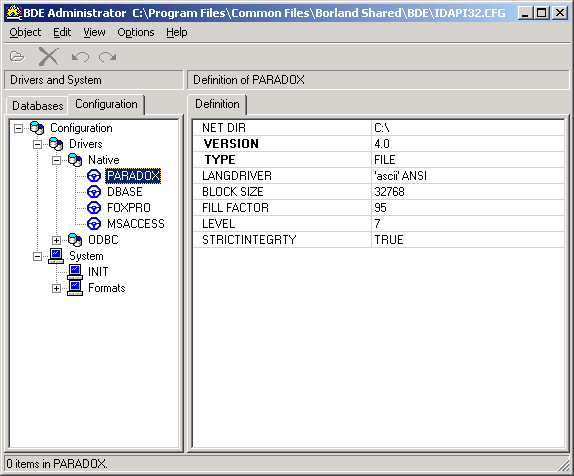
Task: Click the LEVEL parameter name
Action: (x=219, y=224)
